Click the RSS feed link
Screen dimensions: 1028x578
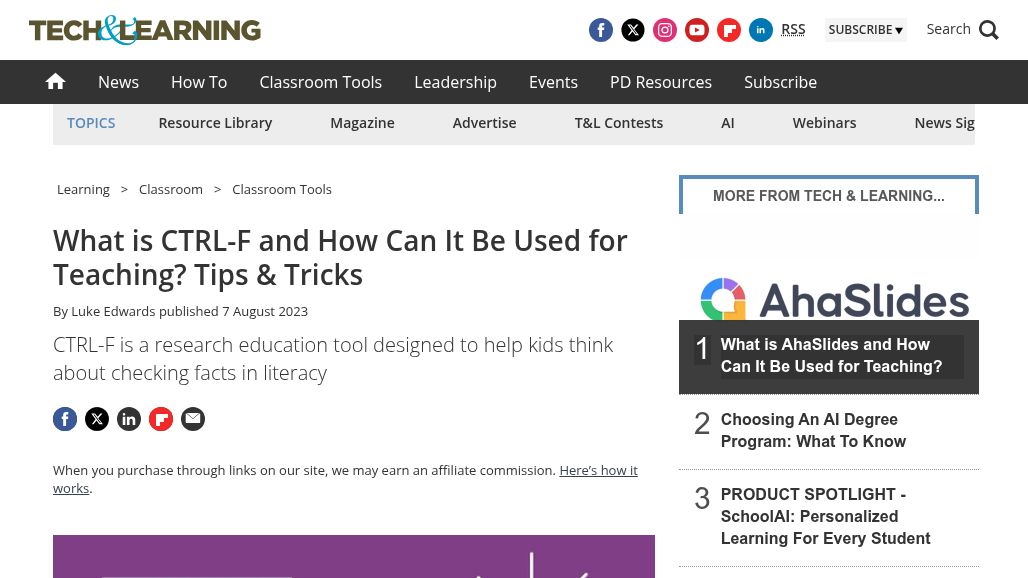[x=793, y=29]
